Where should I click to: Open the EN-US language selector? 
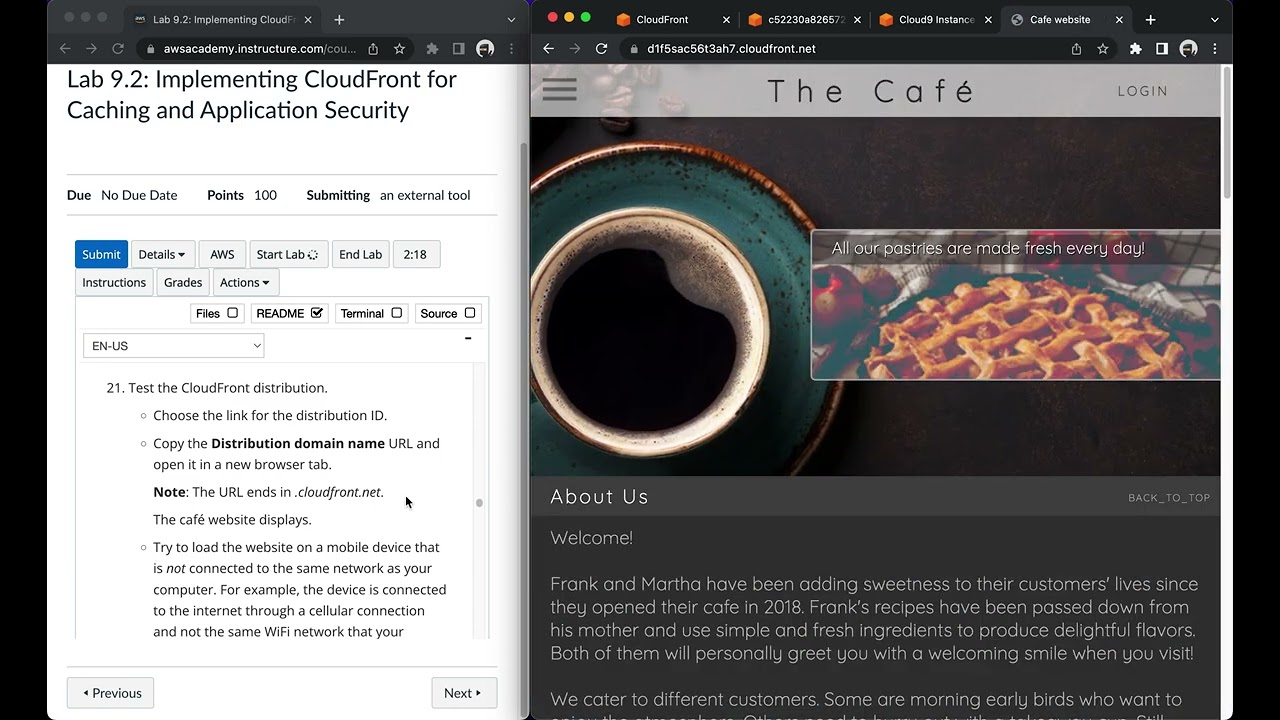click(x=173, y=345)
